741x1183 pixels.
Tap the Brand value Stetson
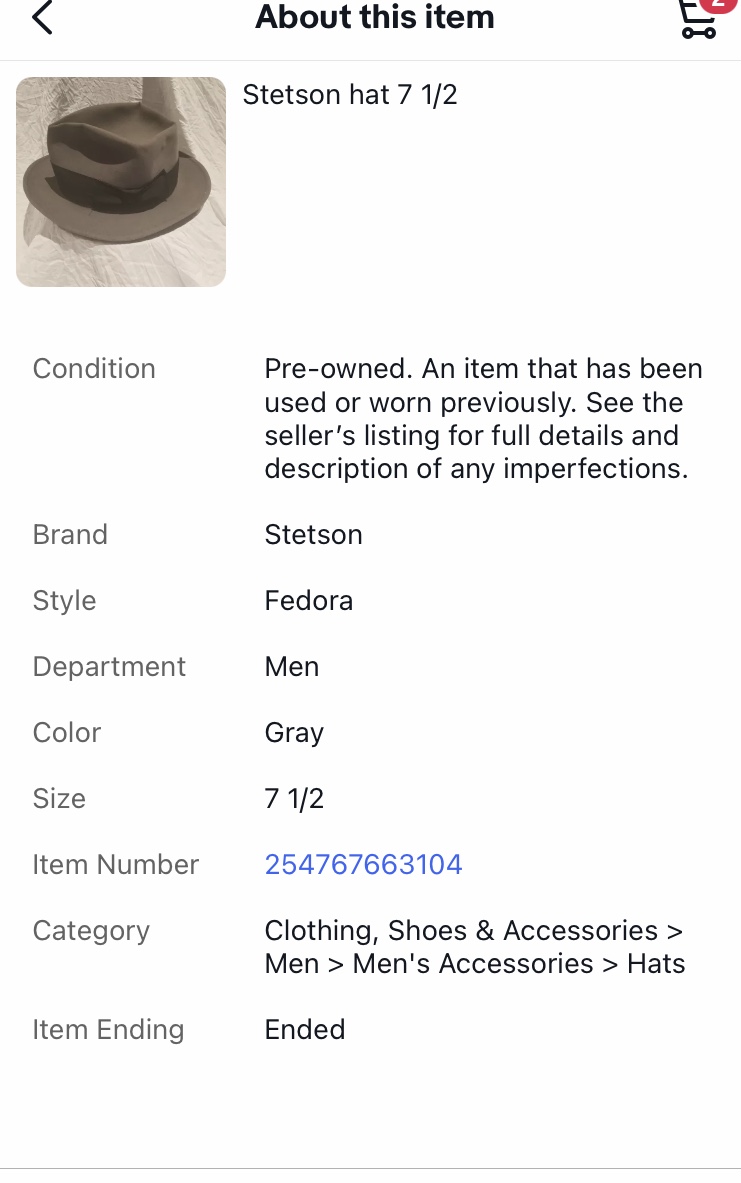coord(313,535)
